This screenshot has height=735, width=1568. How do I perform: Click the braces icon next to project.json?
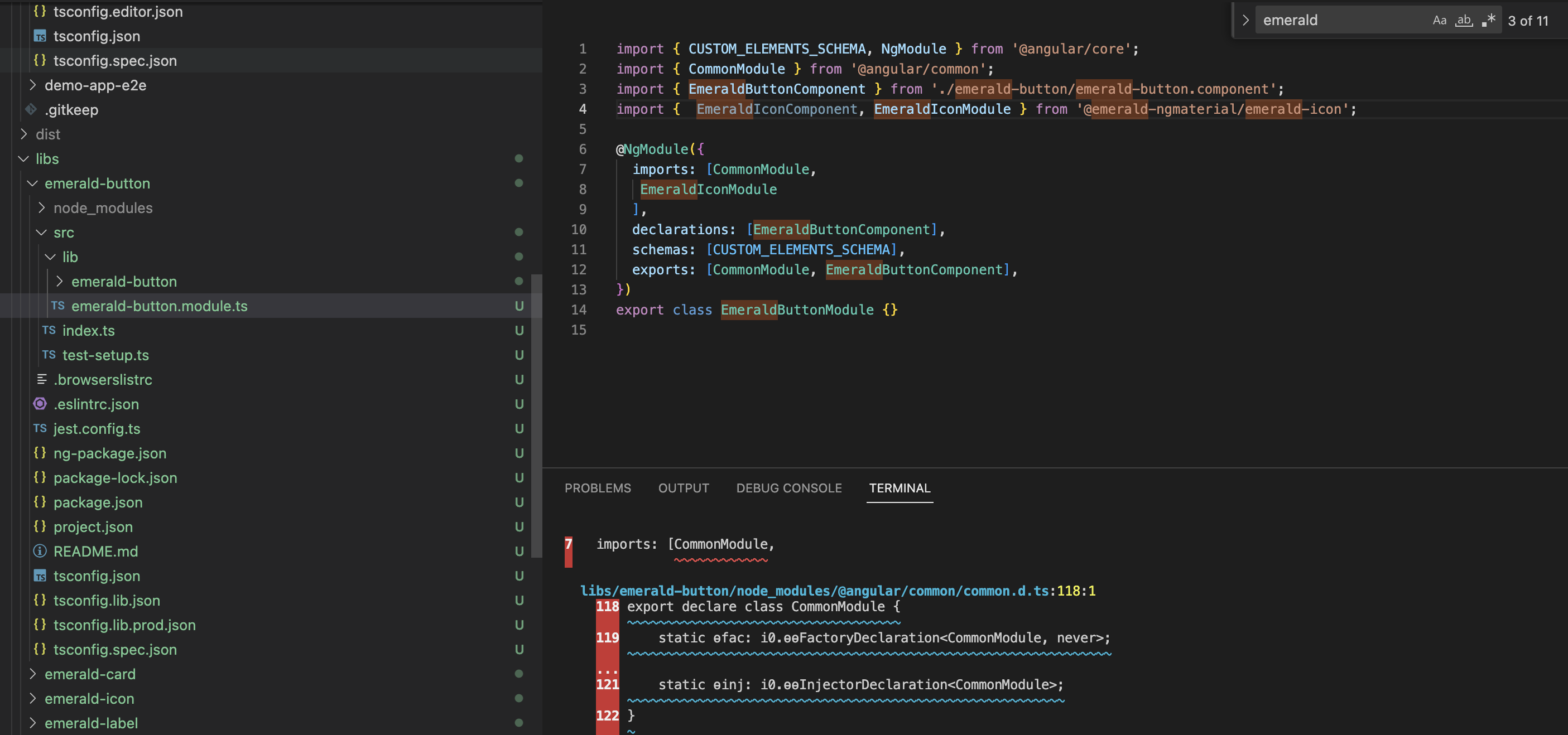[x=40, y=527]
